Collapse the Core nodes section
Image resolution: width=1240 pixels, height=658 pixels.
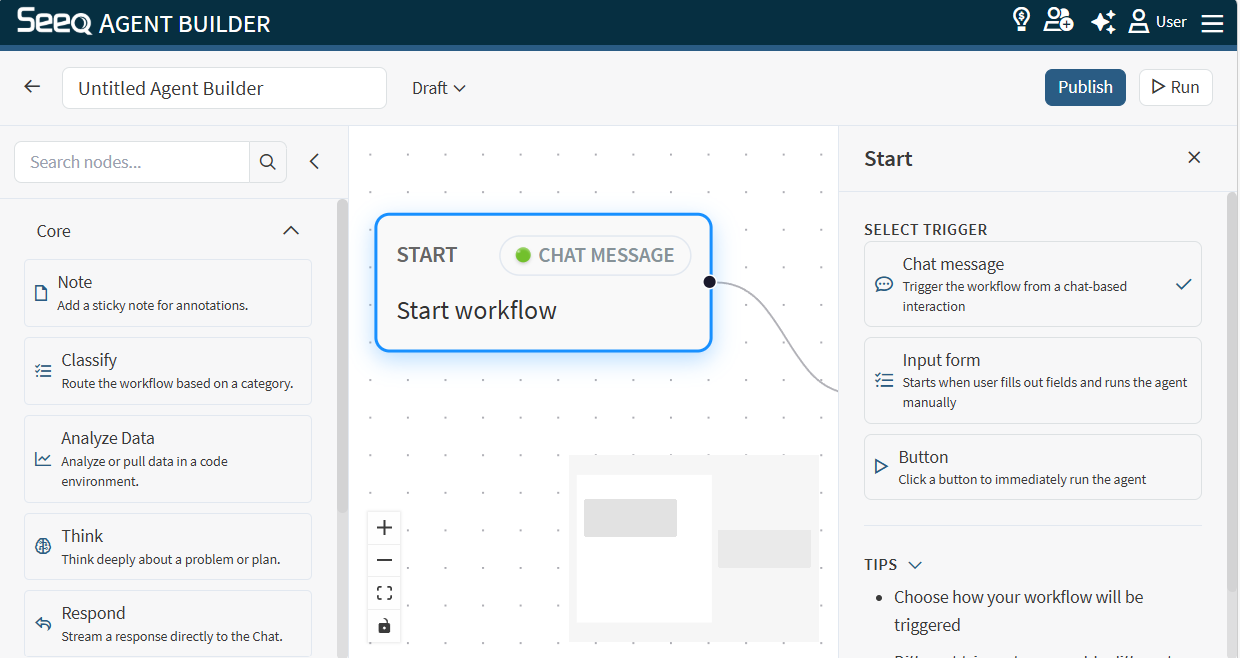(291, 231)
